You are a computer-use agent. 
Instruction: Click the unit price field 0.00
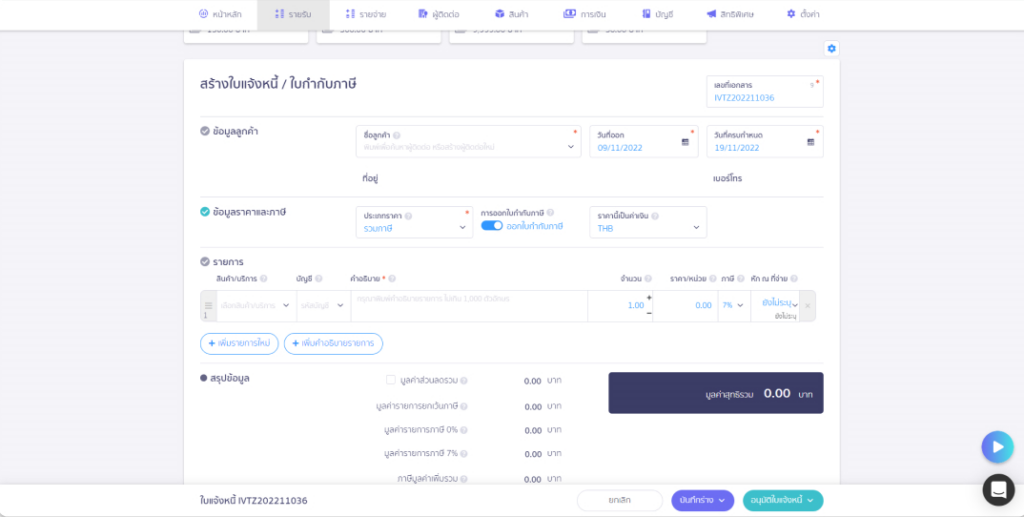[685, 306]
